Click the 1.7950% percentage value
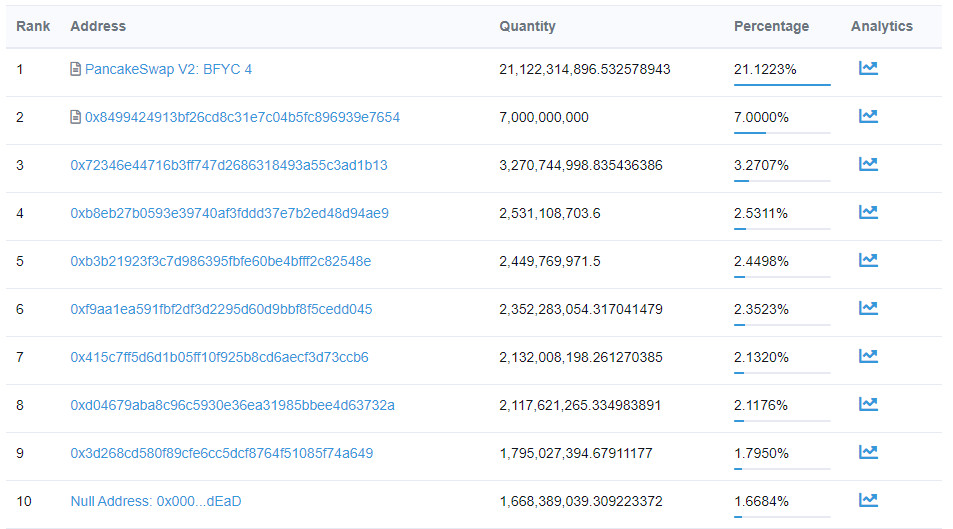Screen dimensions: 953x529 coord(762,454)
